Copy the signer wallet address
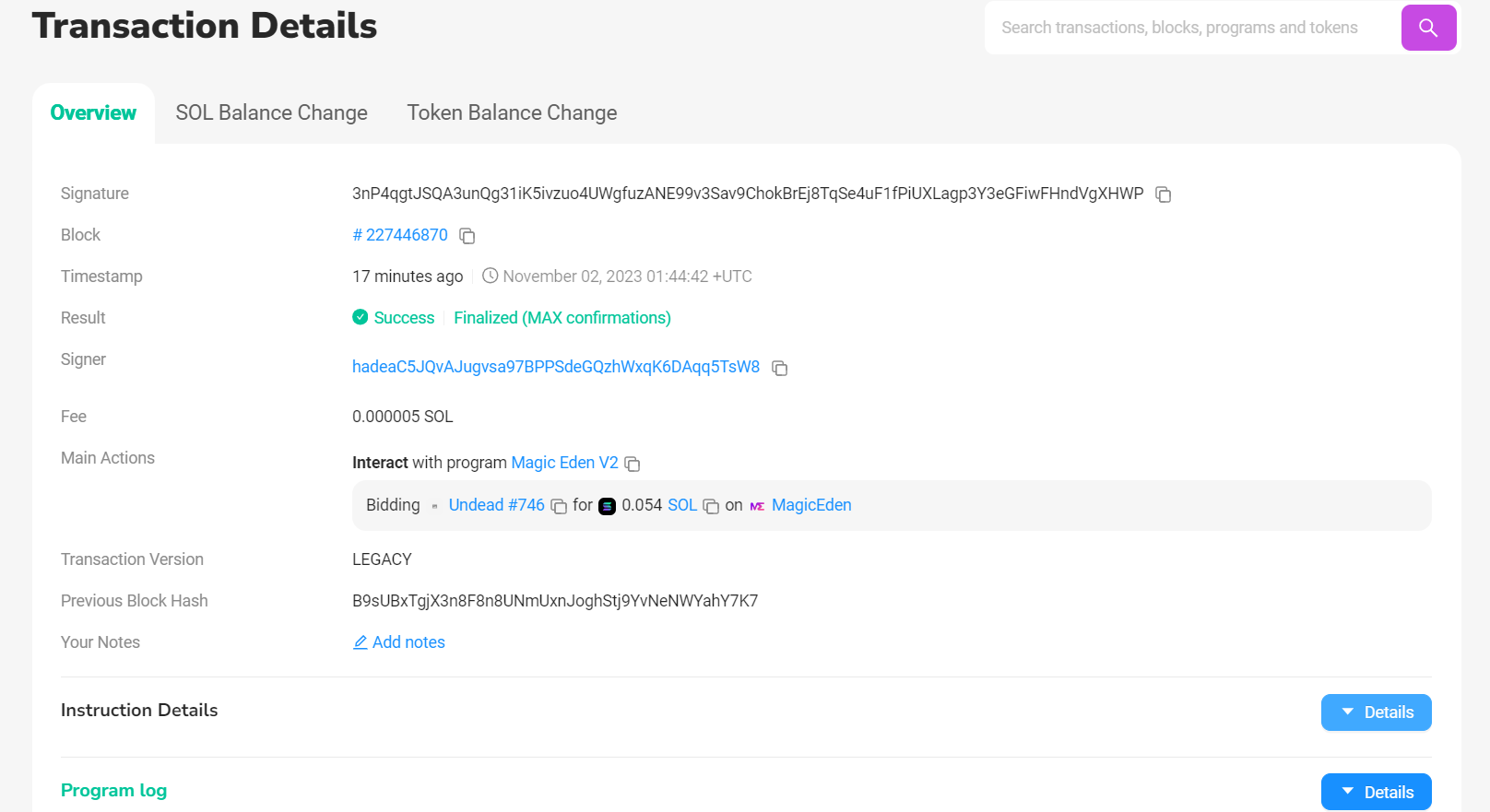 click(x=780, y=368)
